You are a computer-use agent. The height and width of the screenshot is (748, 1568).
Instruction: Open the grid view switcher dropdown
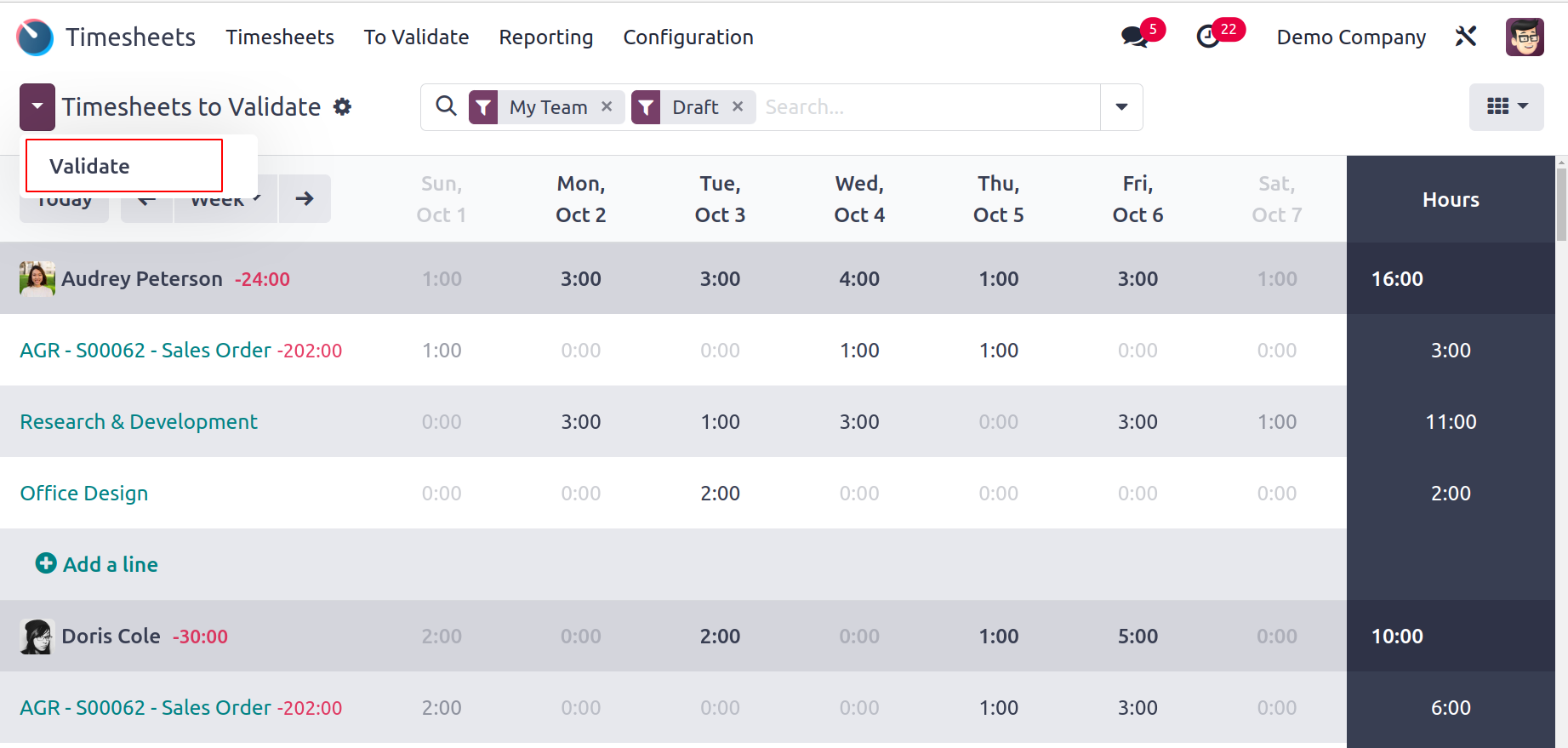1506,106
